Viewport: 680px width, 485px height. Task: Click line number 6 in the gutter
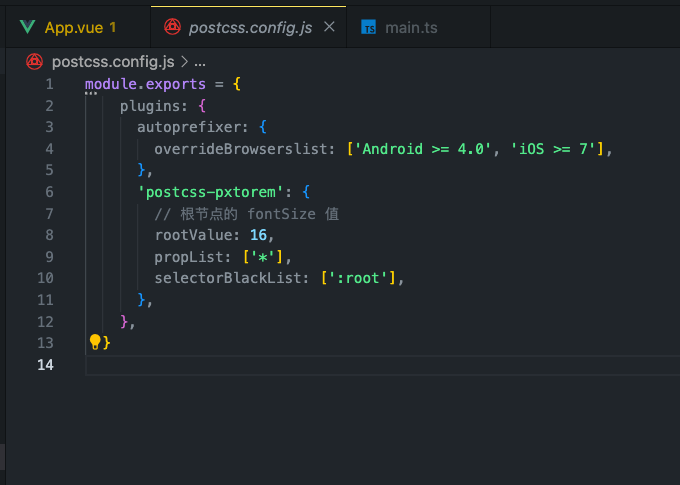tap(49, 192)
